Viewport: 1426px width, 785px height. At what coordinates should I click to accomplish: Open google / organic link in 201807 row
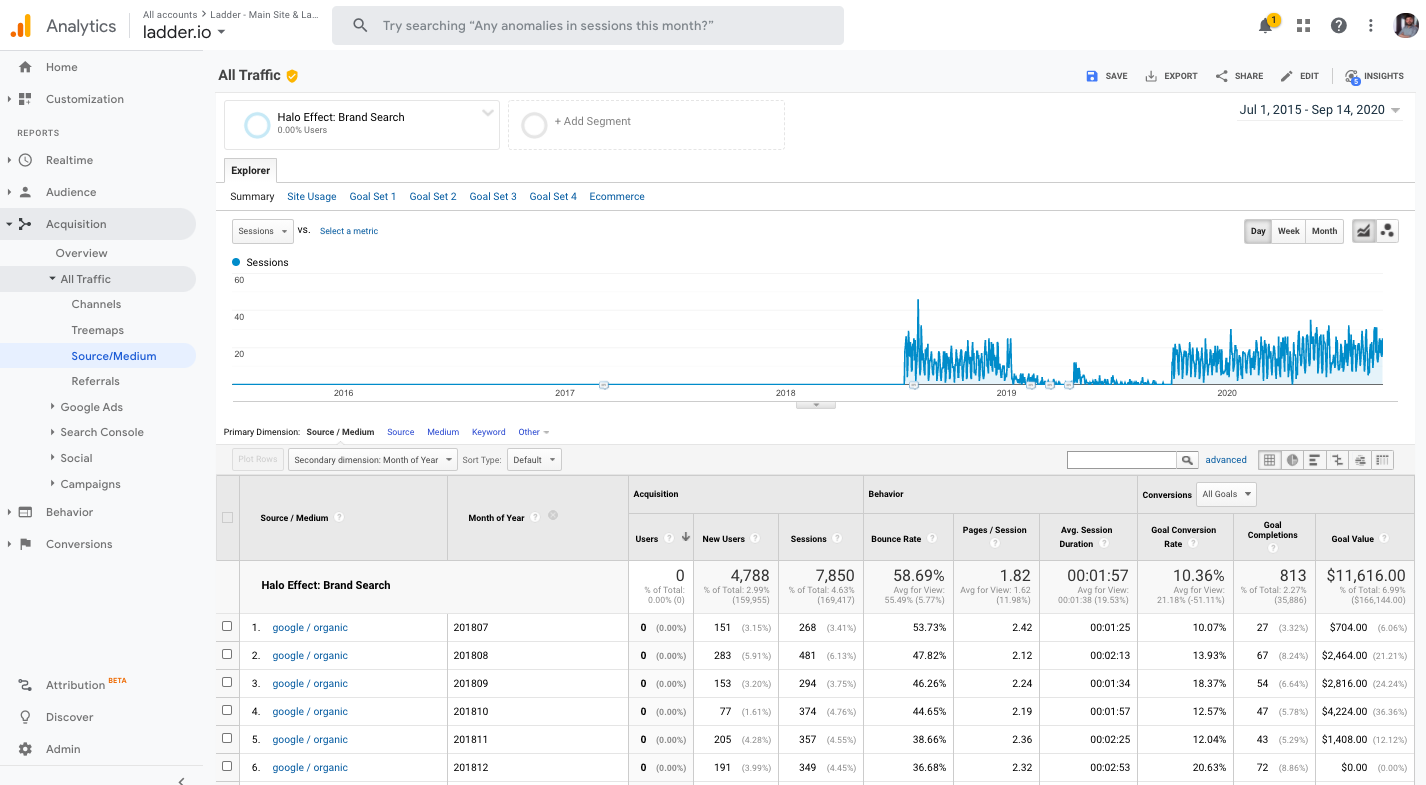coord(310,628)
